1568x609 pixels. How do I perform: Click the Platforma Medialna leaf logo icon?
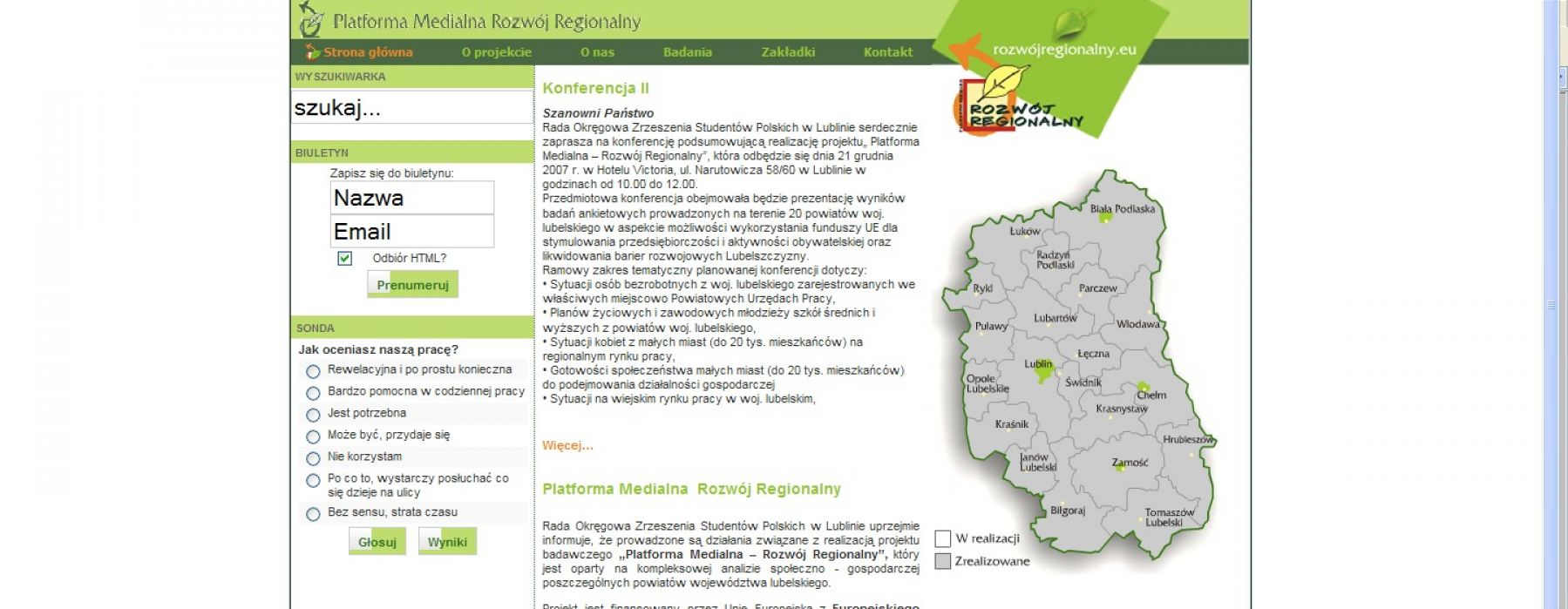tap(310, 18)
